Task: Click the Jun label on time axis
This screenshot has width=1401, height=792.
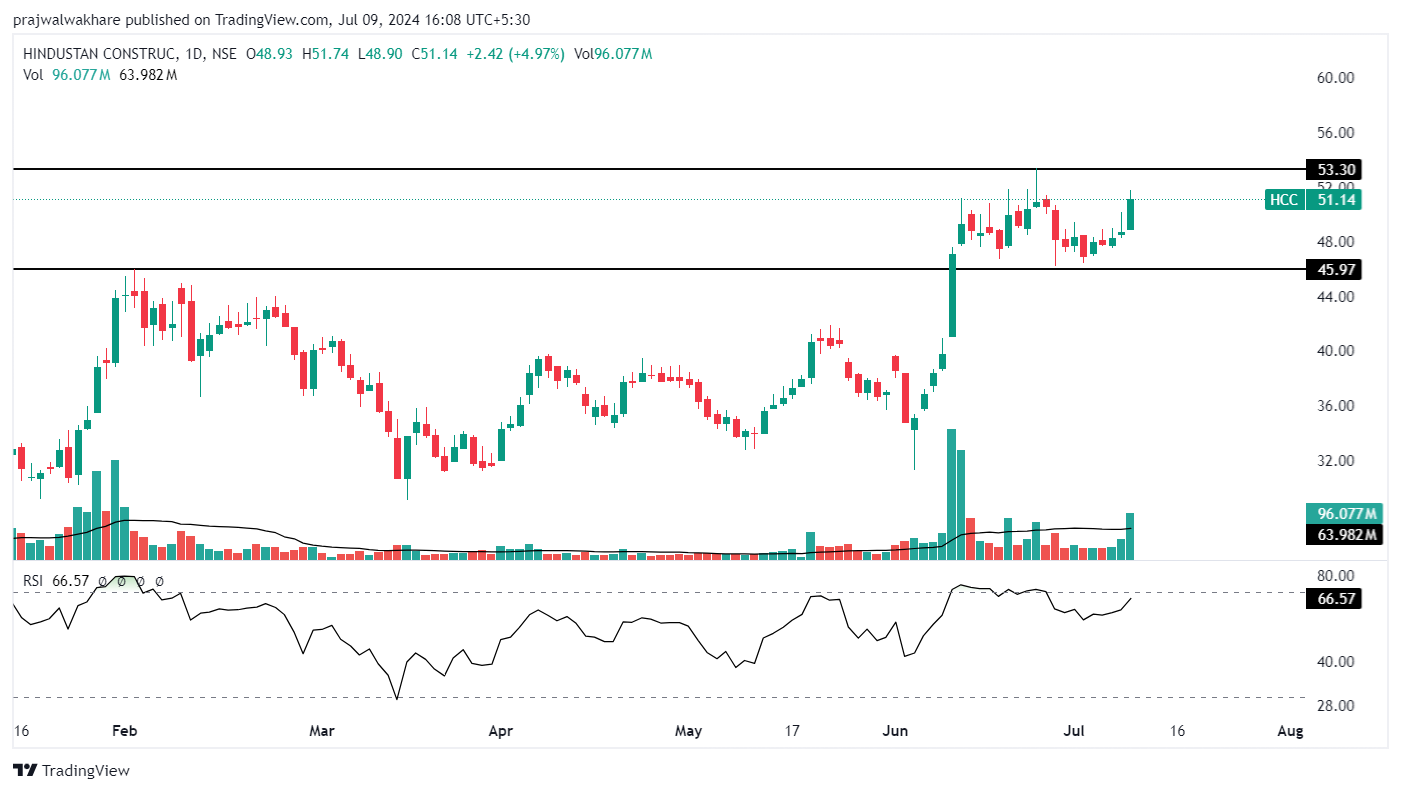Action: pyautogui.click(x=896, y=731)
